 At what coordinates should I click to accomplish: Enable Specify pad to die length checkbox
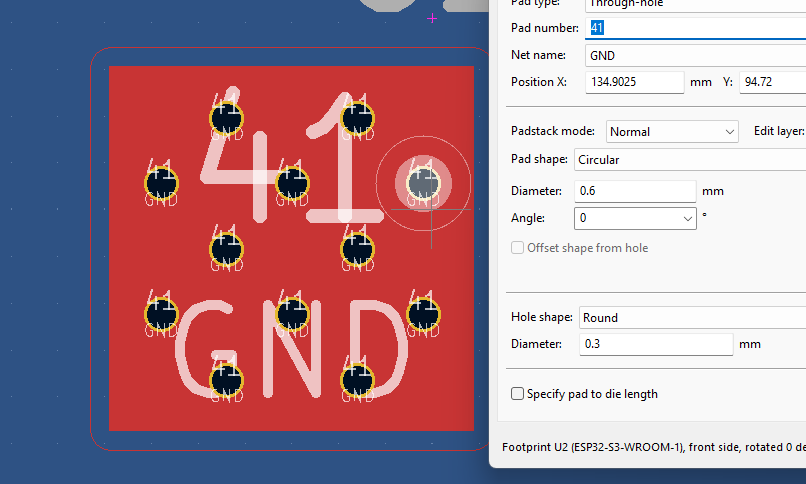518,394
